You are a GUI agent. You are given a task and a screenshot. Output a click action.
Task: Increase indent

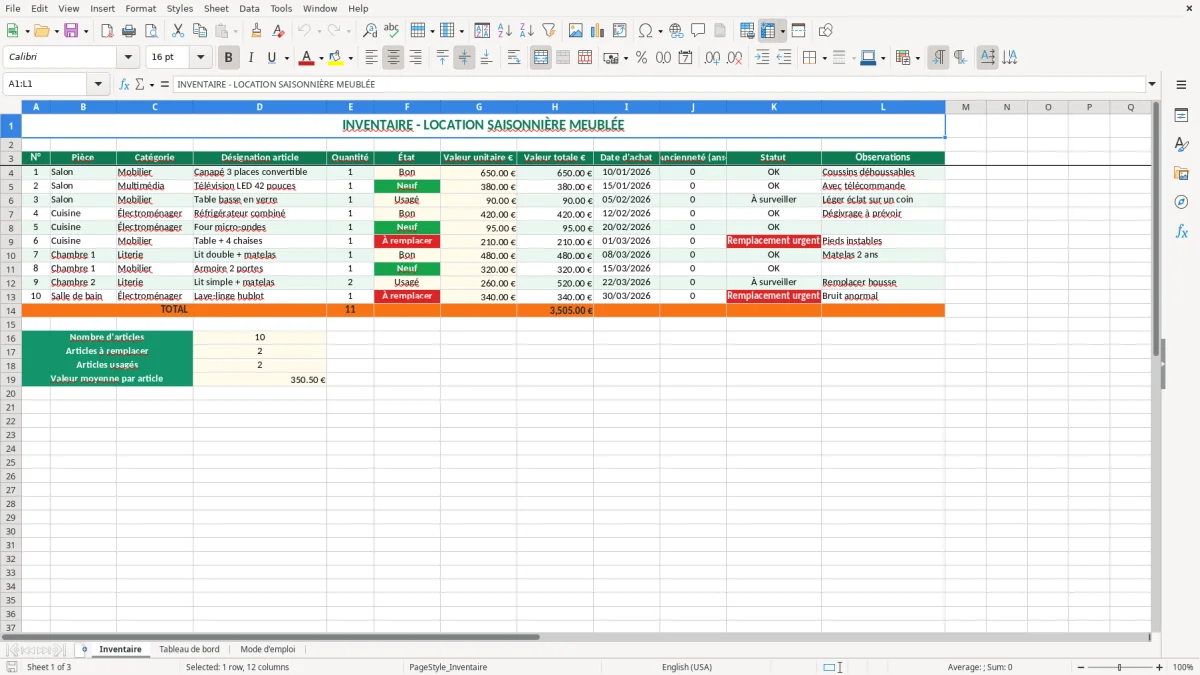coord(762,58)
